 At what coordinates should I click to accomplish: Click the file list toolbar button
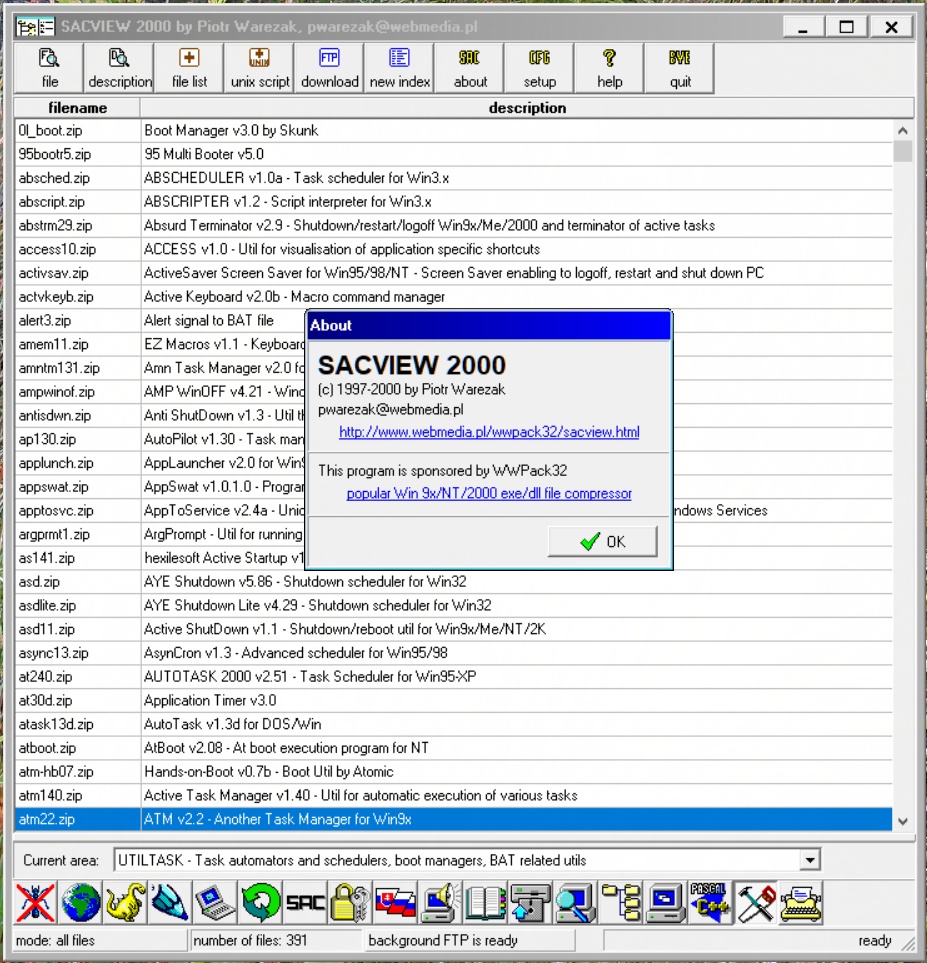(x=189, y=68)
